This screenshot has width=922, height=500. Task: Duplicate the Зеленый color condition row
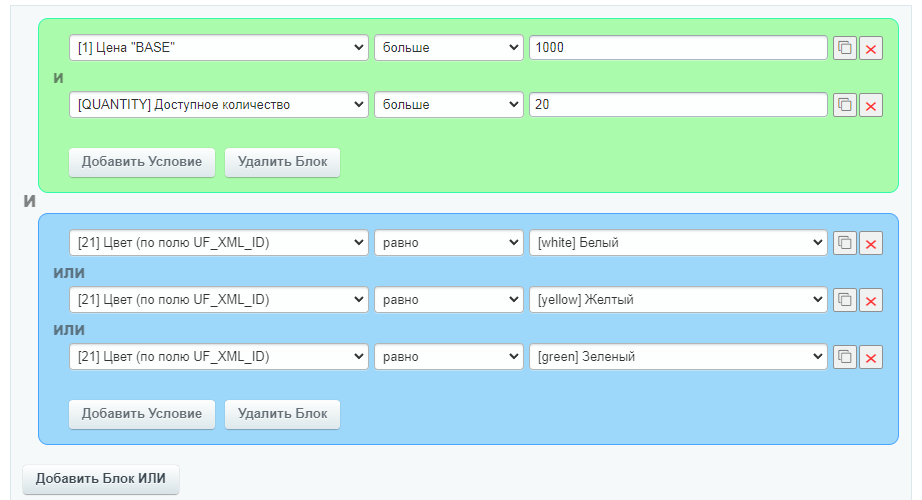(x=845, y=357)
